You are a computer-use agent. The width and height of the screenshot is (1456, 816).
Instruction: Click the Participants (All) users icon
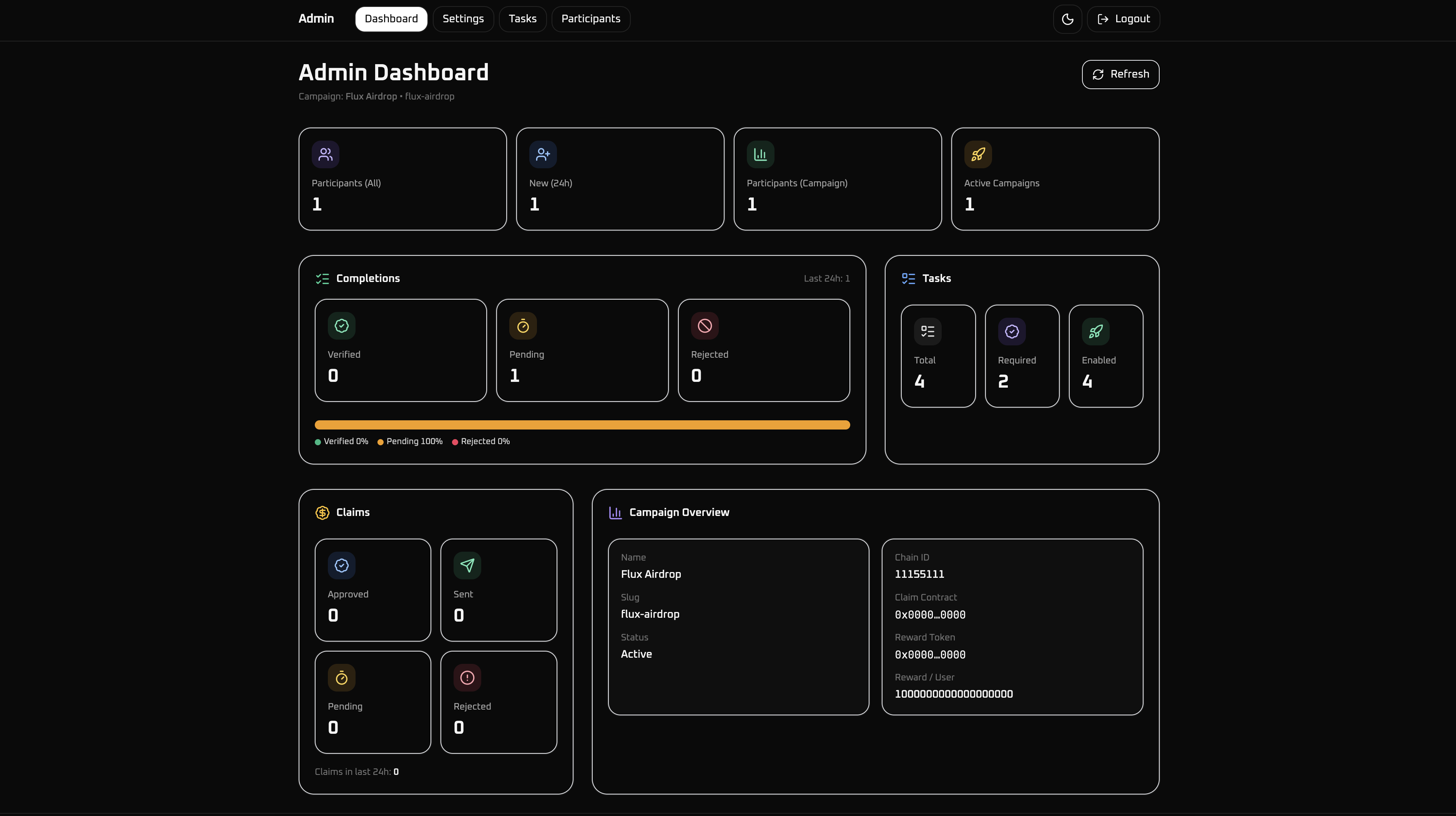tap(325, 154)
